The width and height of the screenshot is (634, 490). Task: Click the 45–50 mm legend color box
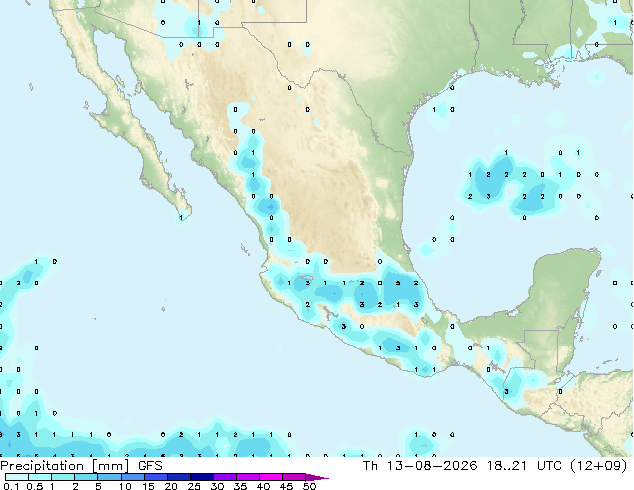coord(294,477)
